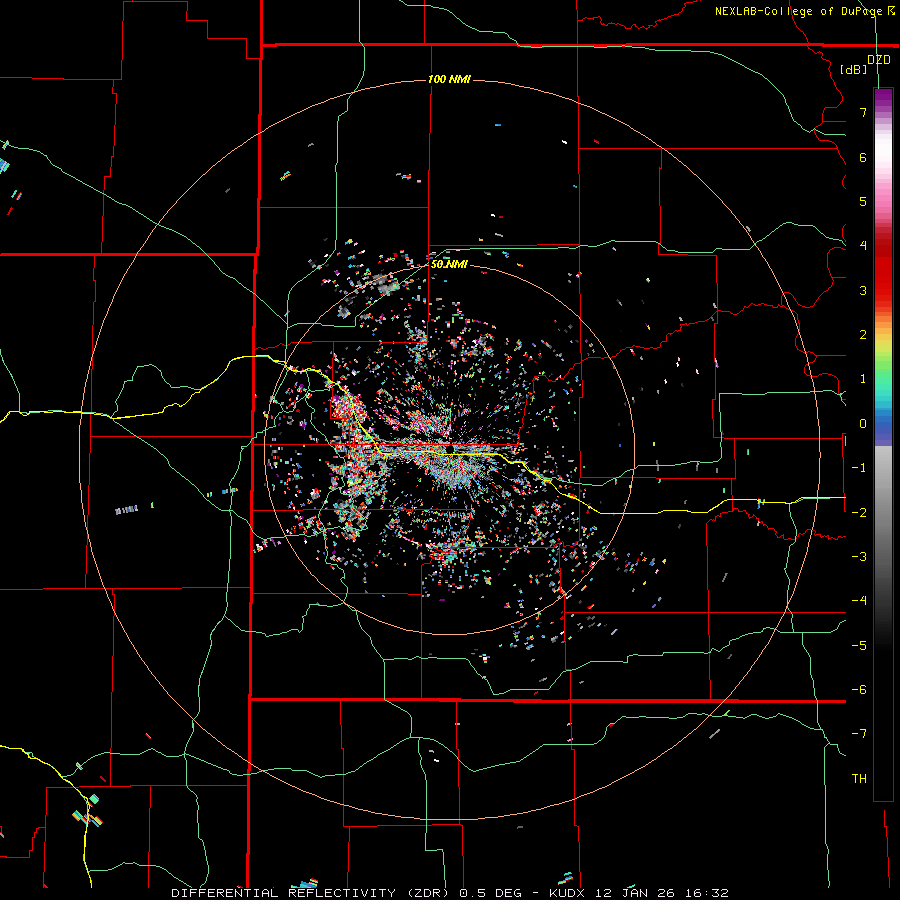Viewport: 900px width, 900px height.
Task: Click the legend value 3
Action: [863, 290]
